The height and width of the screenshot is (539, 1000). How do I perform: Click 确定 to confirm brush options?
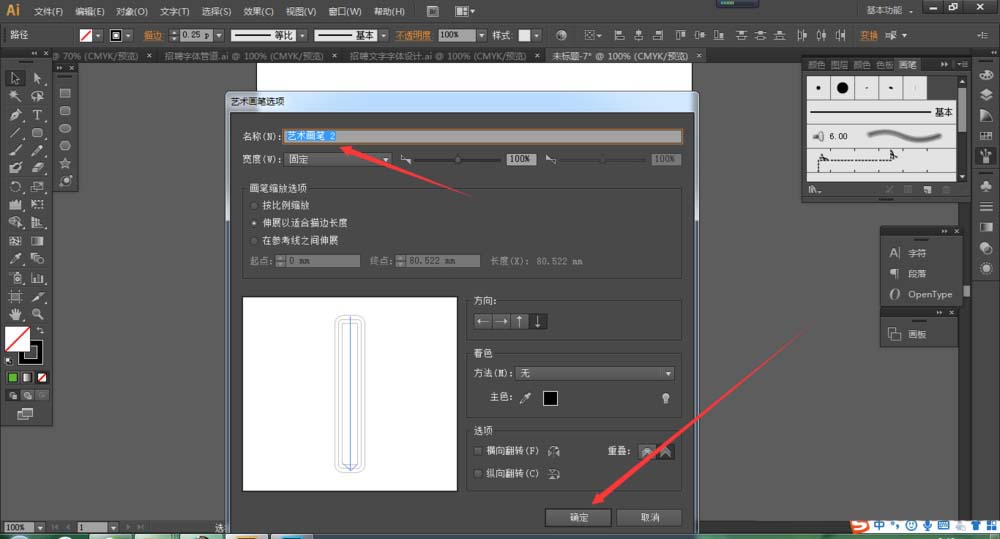pos(578,517)
